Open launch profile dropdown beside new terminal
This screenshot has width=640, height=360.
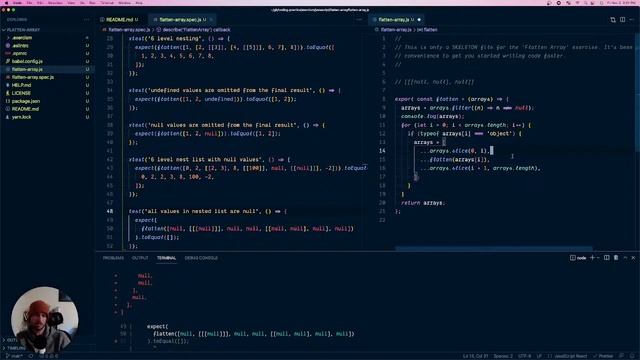tap(598, 258)
